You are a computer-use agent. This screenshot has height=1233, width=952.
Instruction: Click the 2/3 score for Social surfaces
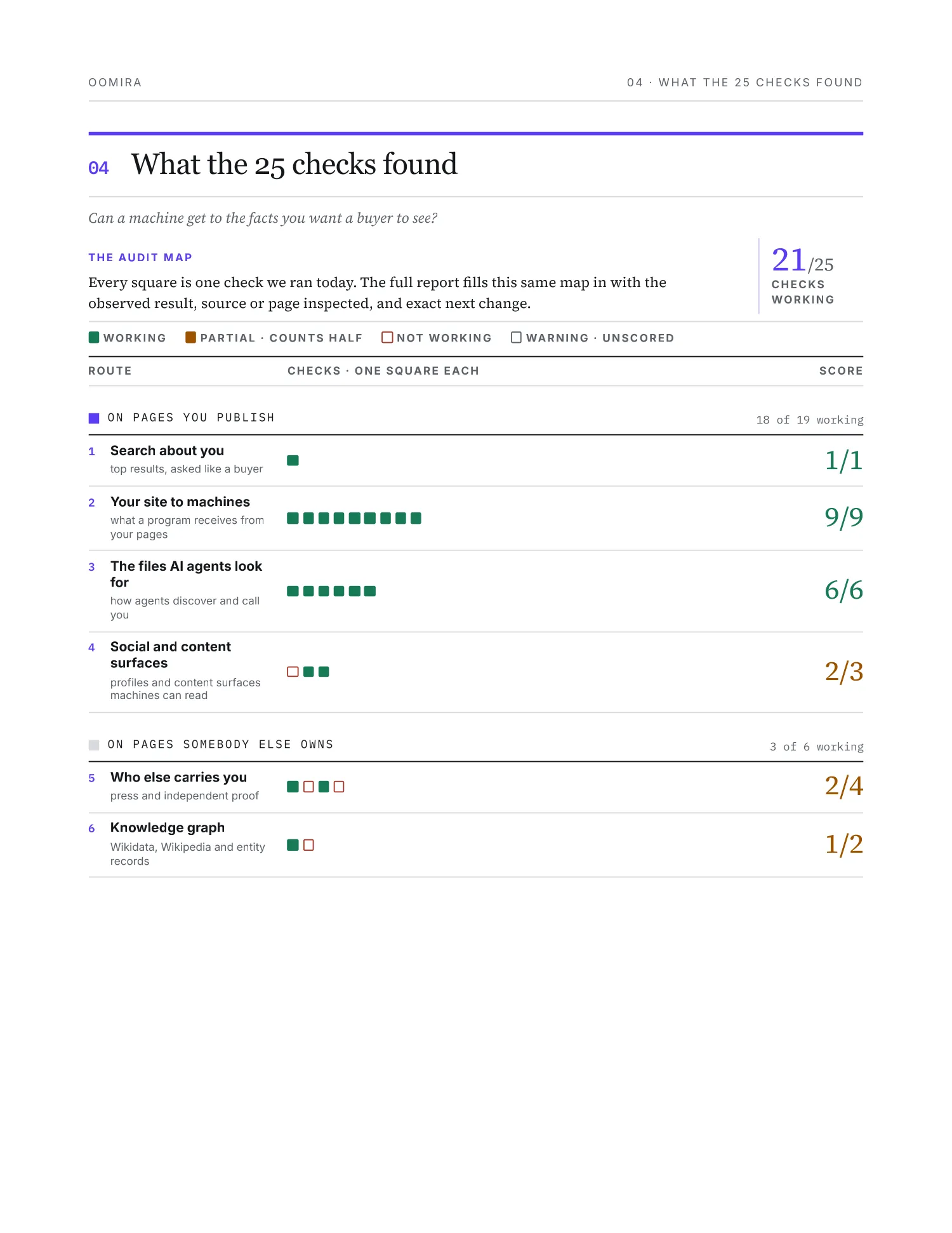click(843, 672)
